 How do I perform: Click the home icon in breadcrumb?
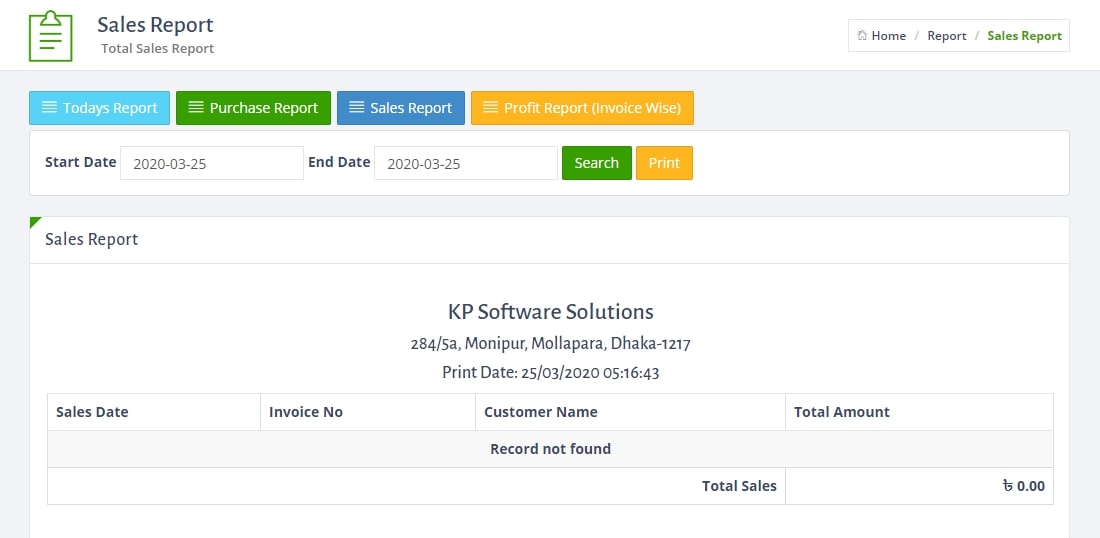[862, 35]
